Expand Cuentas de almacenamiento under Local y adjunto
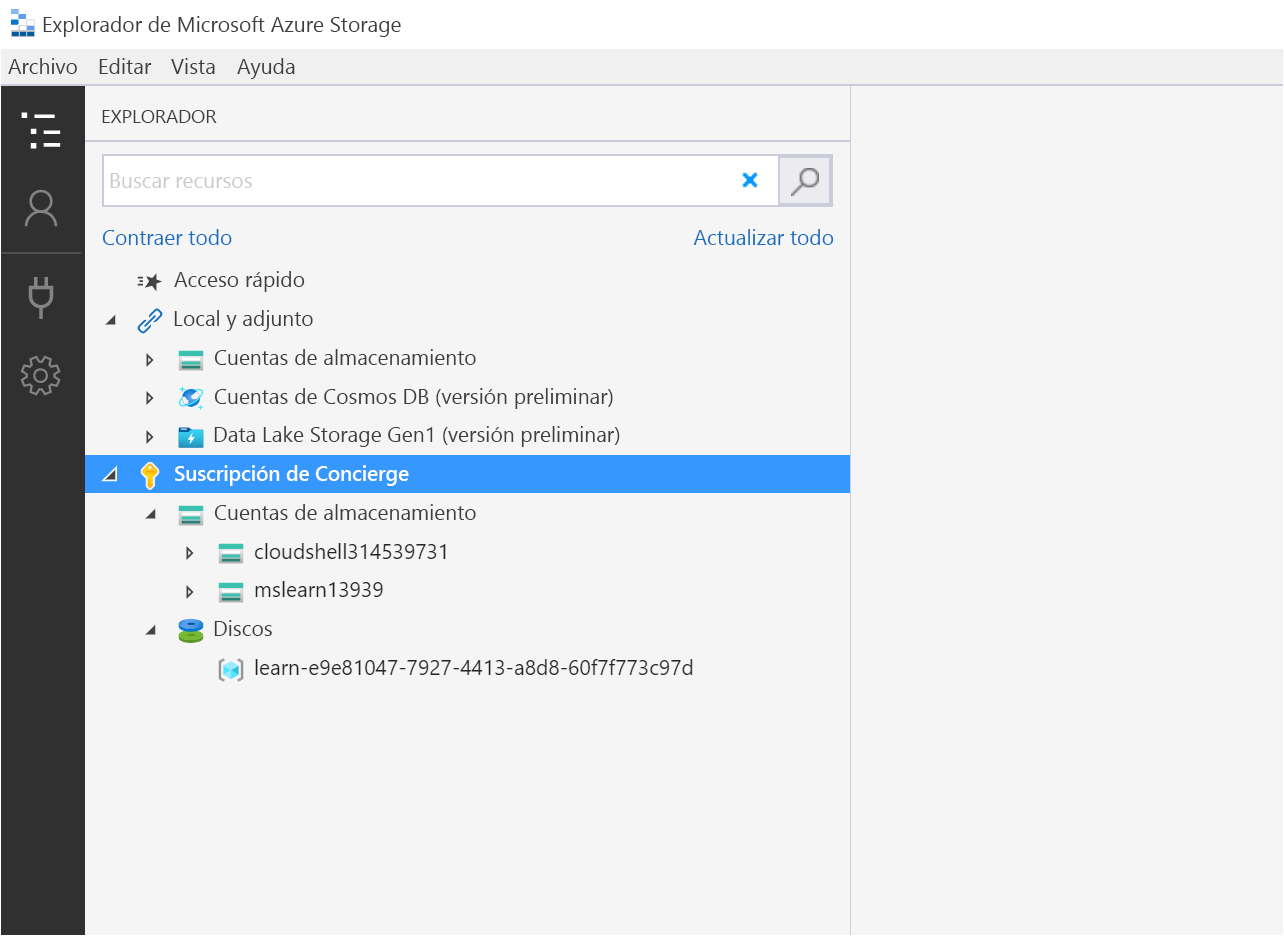 pyautogui.click(x=150, y=359)
